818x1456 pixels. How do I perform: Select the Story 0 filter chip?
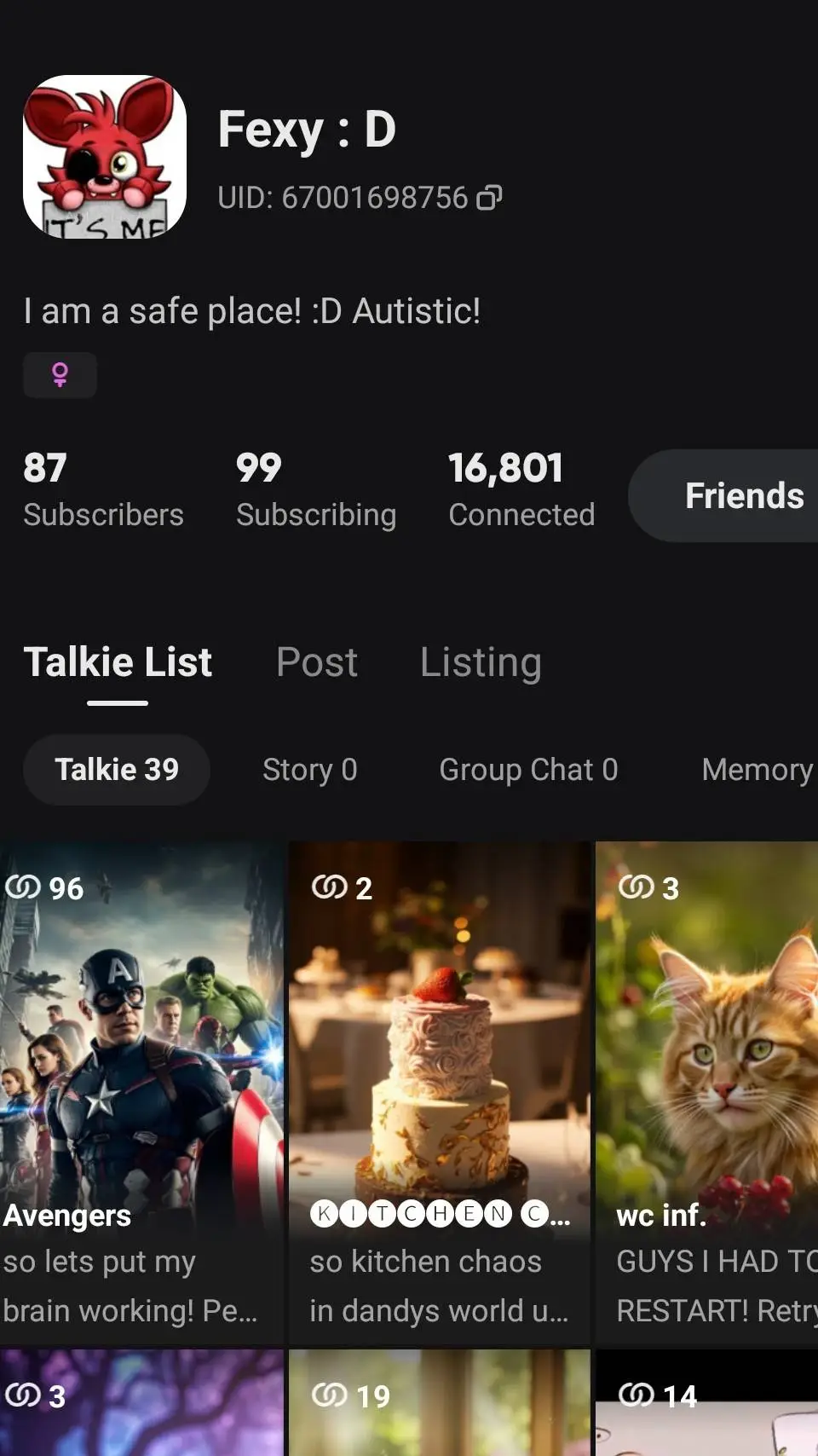(x=309, y=770)
